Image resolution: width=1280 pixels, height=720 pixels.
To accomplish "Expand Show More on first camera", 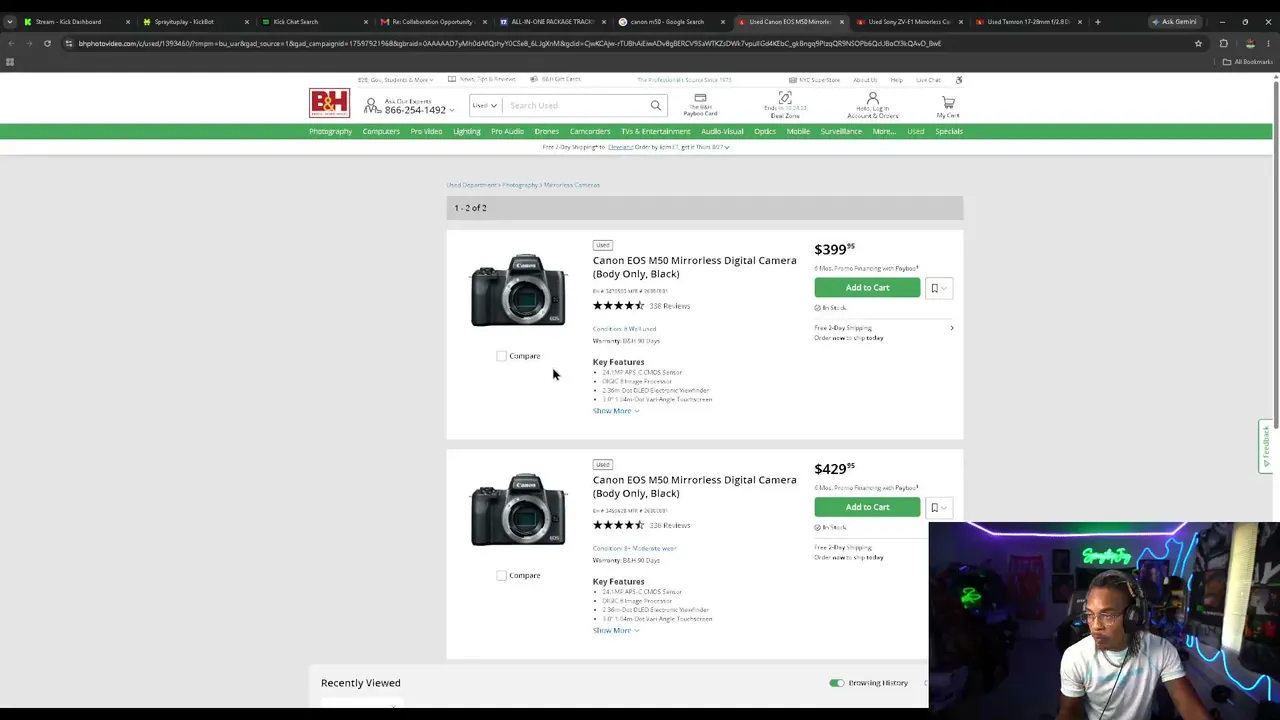I will (x=616, y=411).
